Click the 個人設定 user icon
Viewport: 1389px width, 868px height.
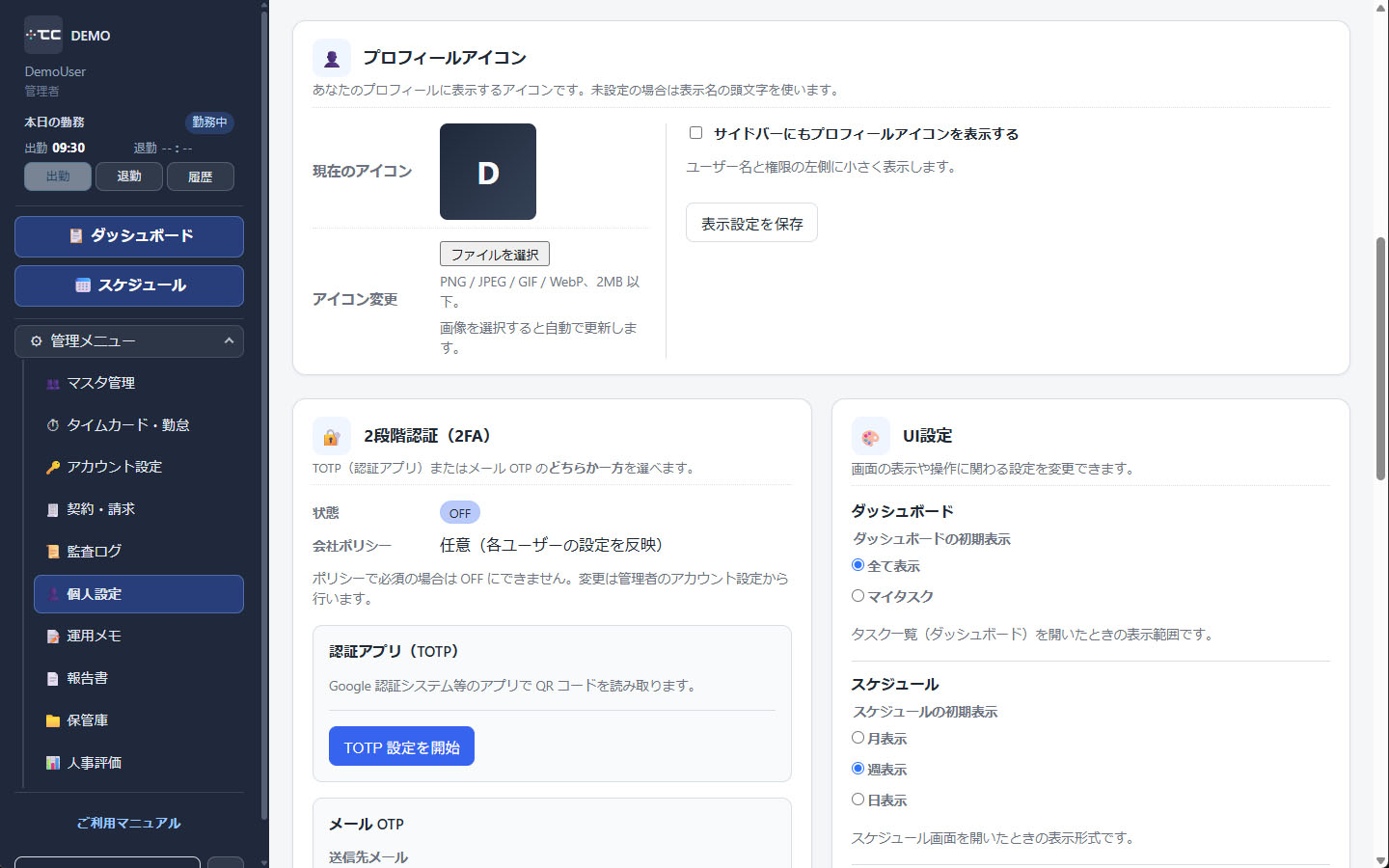click(53, 594)
